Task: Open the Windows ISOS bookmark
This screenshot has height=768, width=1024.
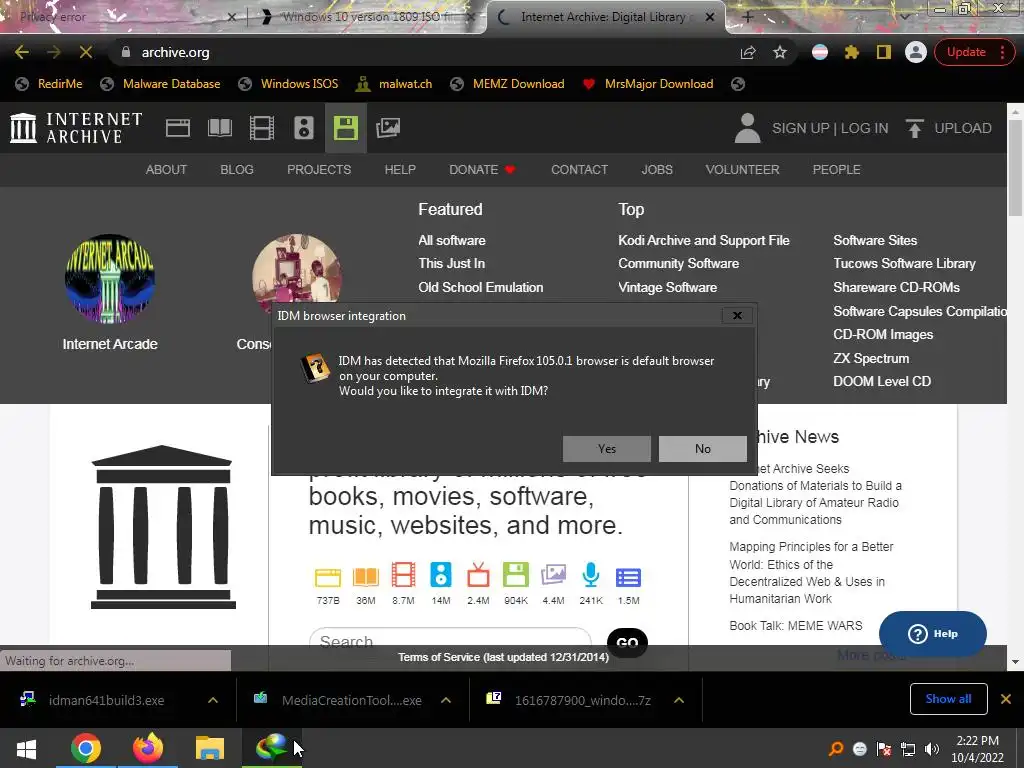Action: point(288,84)
